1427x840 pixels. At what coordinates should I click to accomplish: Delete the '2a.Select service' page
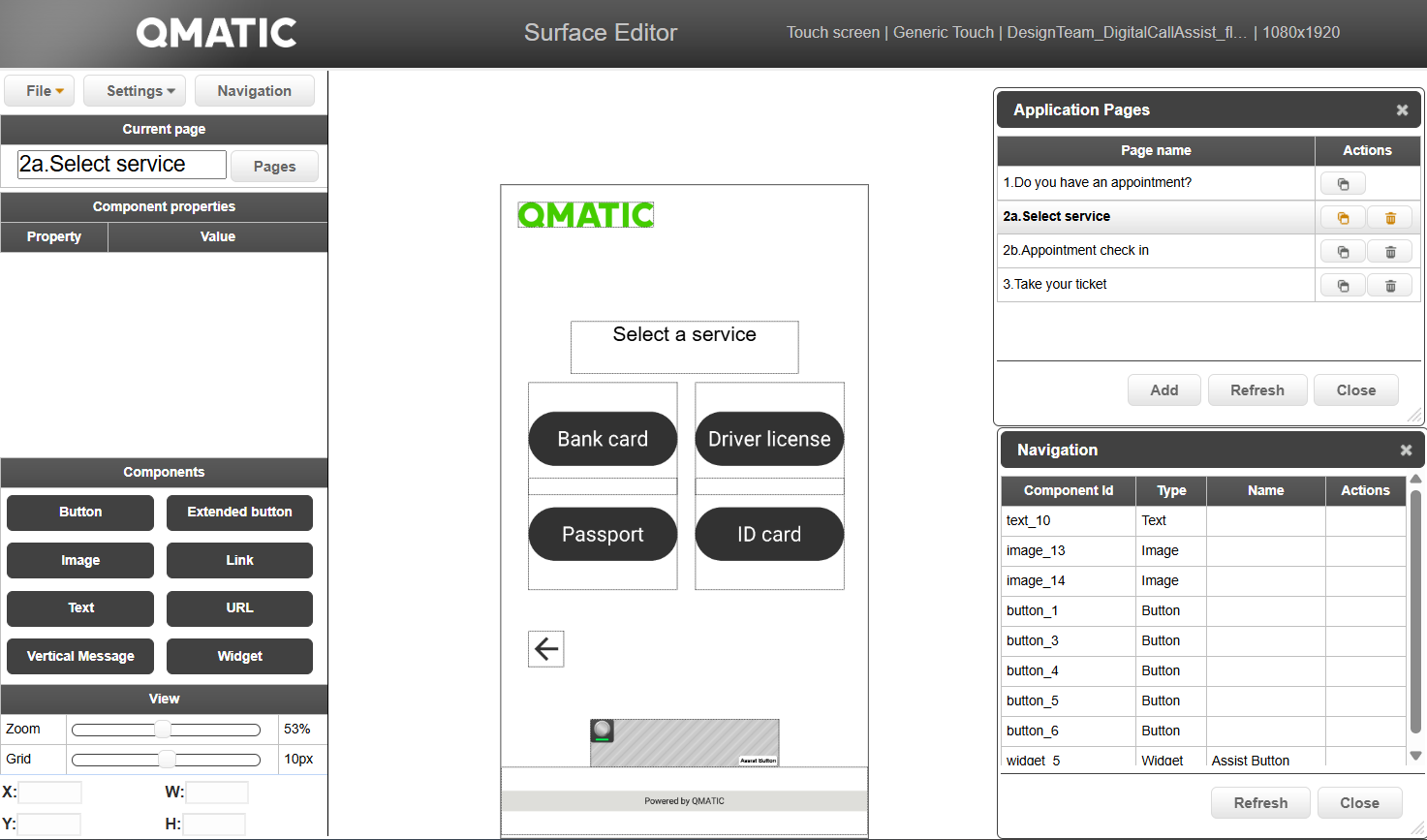click(1390, 218)
